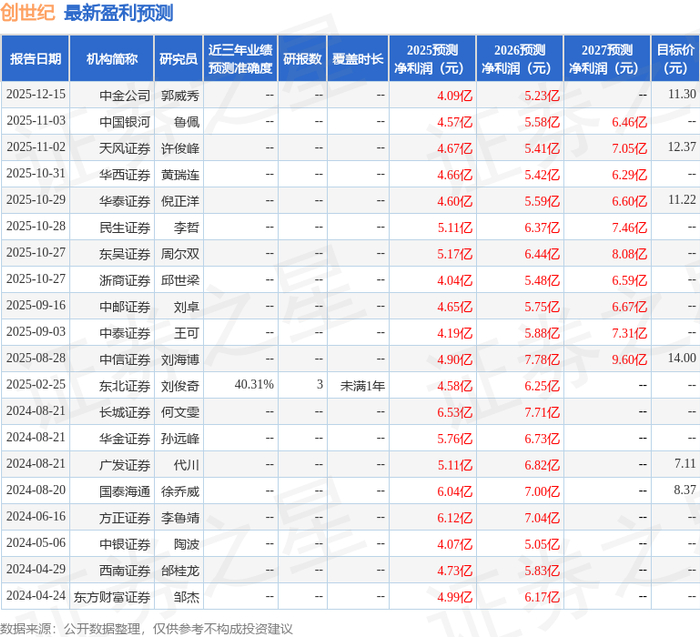Click the 8.08亿 forecast value
Image resolution: width=700 pixels, height=637 pixels.
[629, 254]
